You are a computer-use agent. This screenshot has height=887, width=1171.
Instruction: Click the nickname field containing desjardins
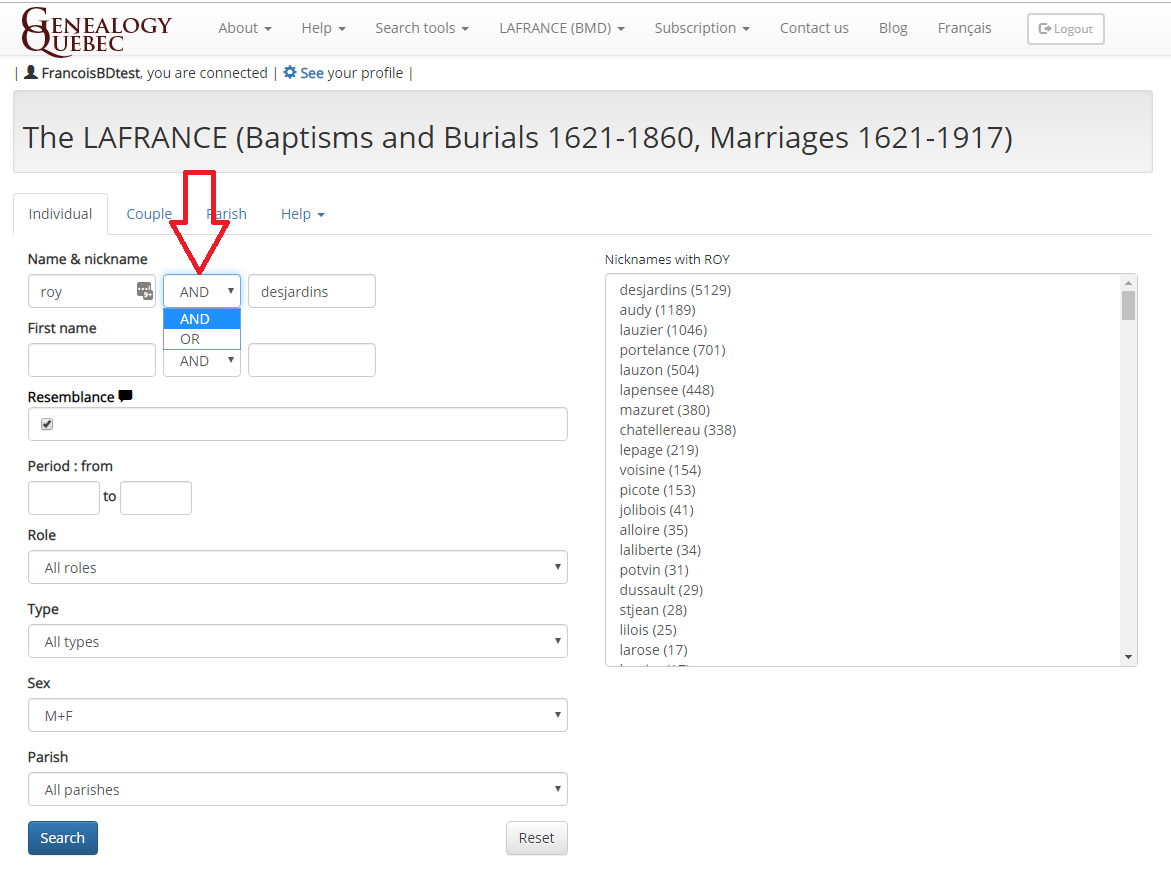(x=312, y=291)
